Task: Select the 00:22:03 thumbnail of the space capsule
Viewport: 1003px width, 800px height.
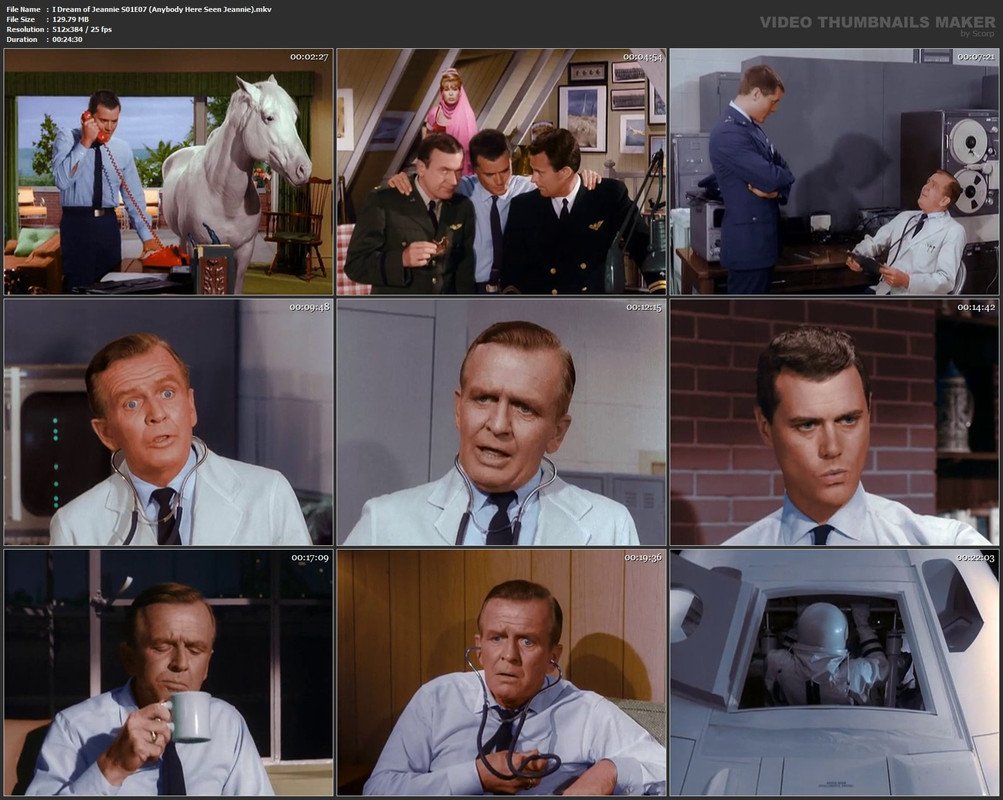Action: [834, 673]
